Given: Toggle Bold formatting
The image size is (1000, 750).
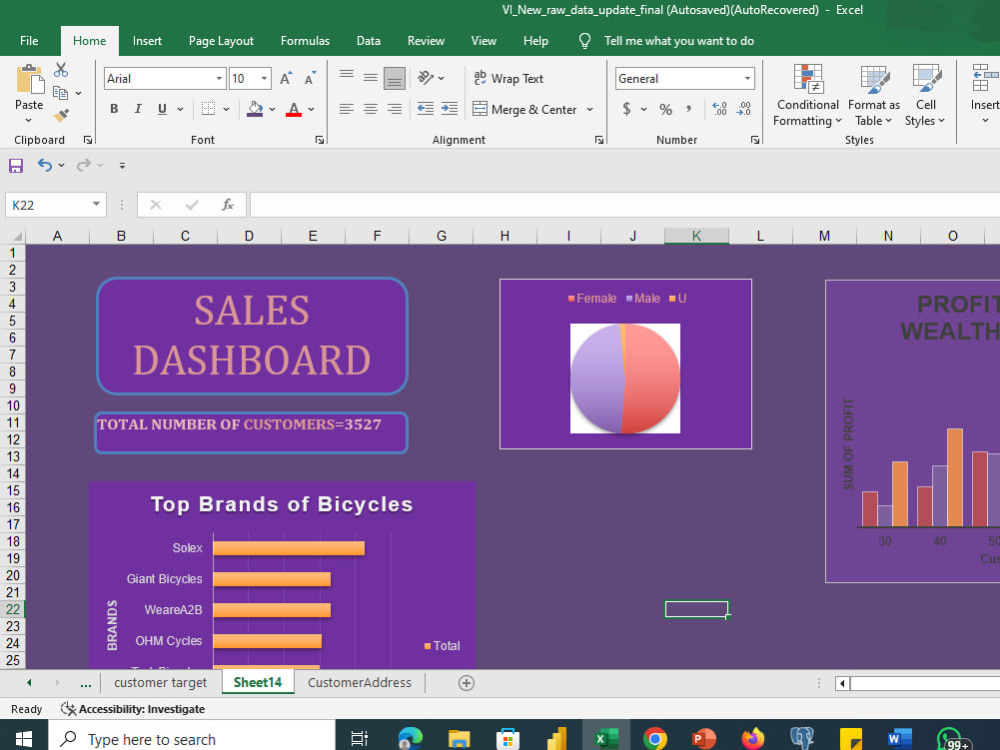Looking at the screenshot, I should pos(114,109).
